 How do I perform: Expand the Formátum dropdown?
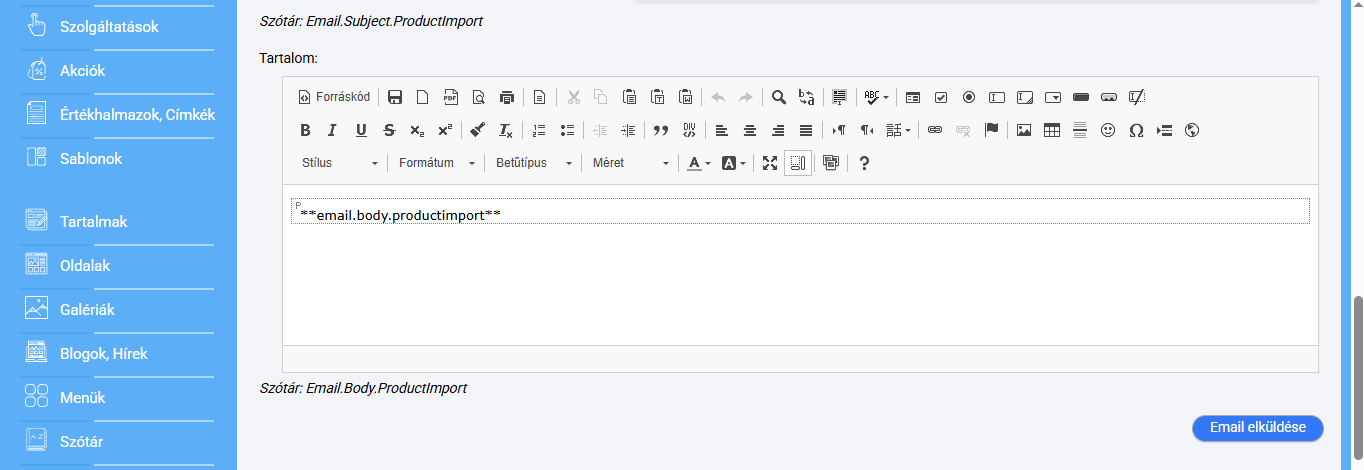pos(436,163)
